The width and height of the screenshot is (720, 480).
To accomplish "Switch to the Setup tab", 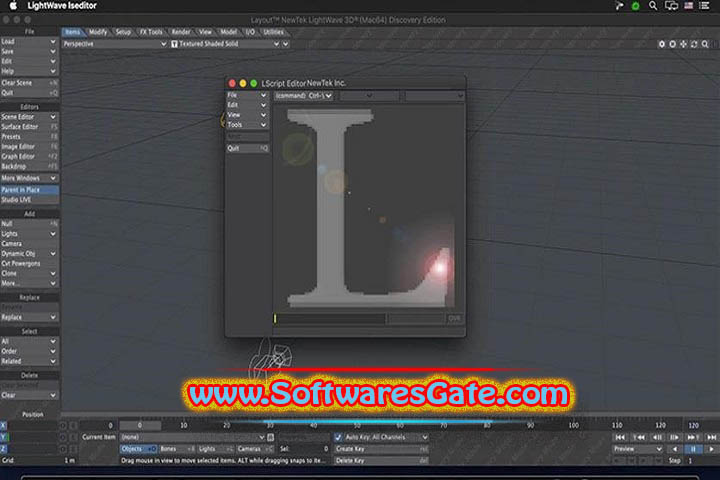I will coord(123,32).
